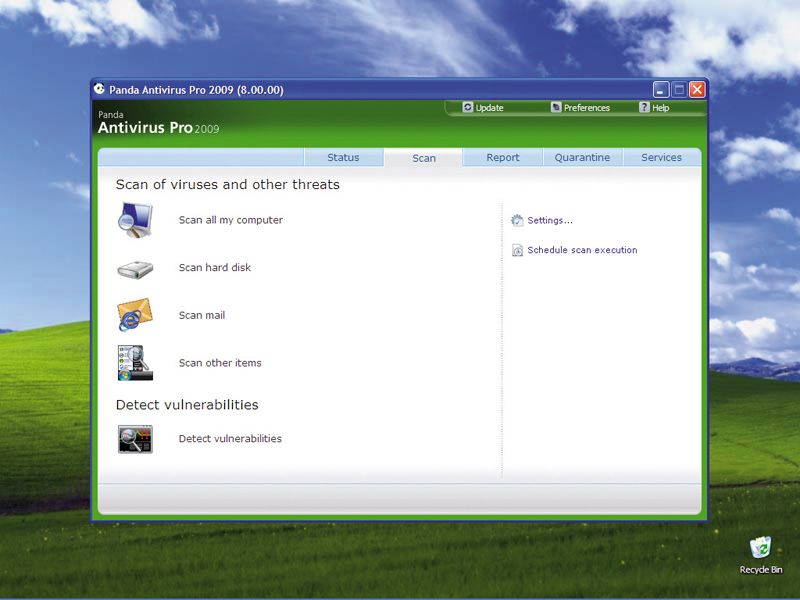Click the Schedule scan execution calendar icon
The height and width of the screenshot is (600, 800).
tap(517, 250)
